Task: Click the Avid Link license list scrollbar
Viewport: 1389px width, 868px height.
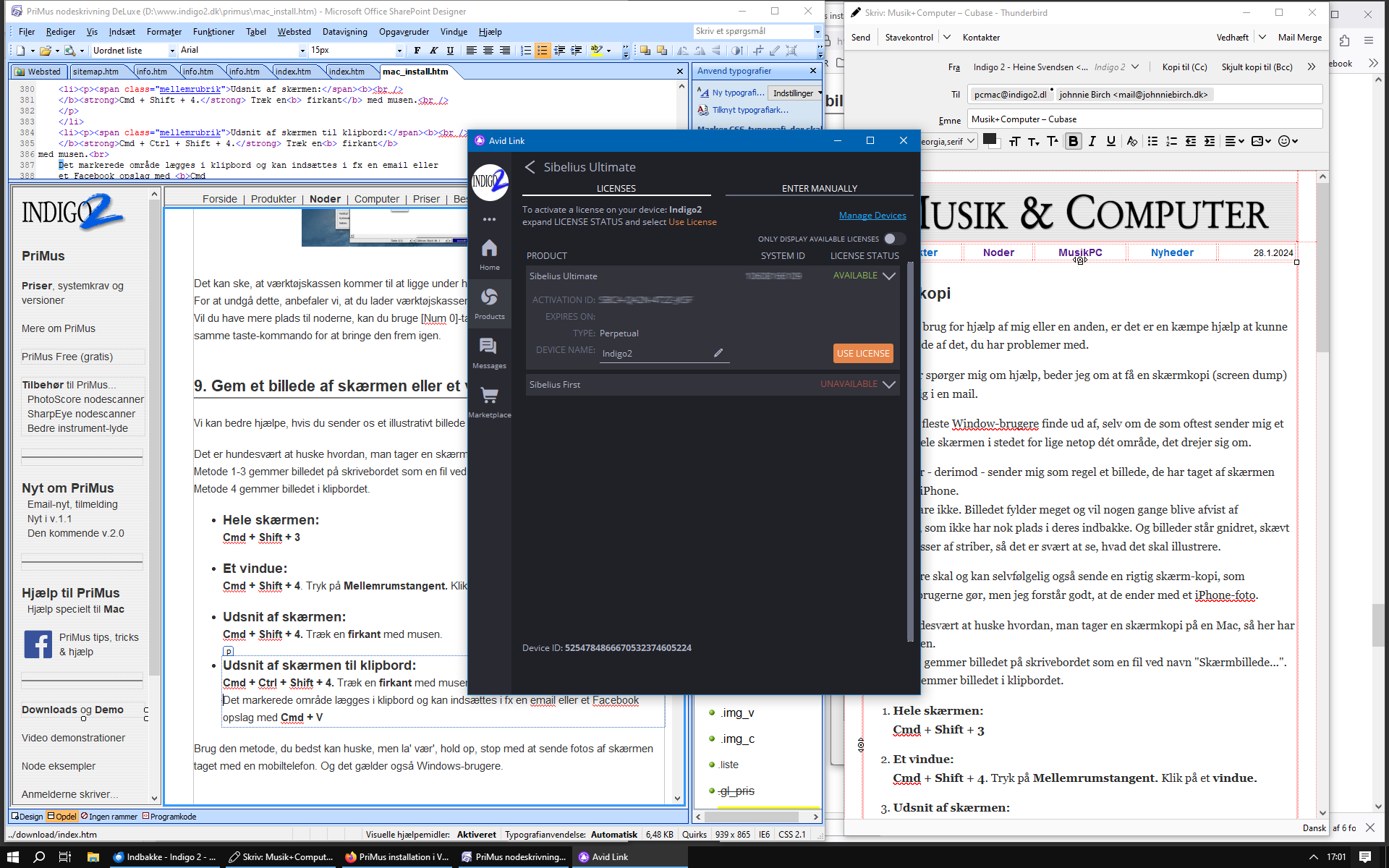Action: click(x=910, y=452)
